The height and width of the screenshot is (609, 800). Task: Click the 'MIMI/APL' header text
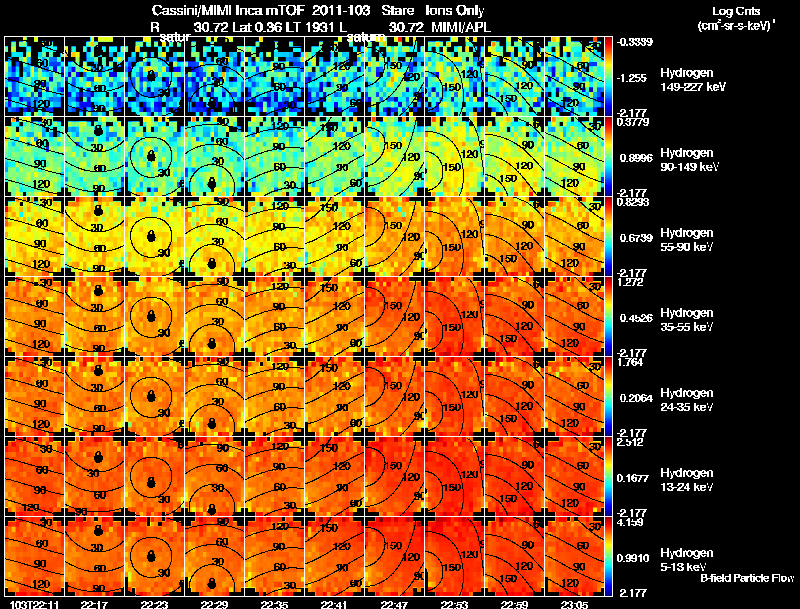tap(461, 27)
